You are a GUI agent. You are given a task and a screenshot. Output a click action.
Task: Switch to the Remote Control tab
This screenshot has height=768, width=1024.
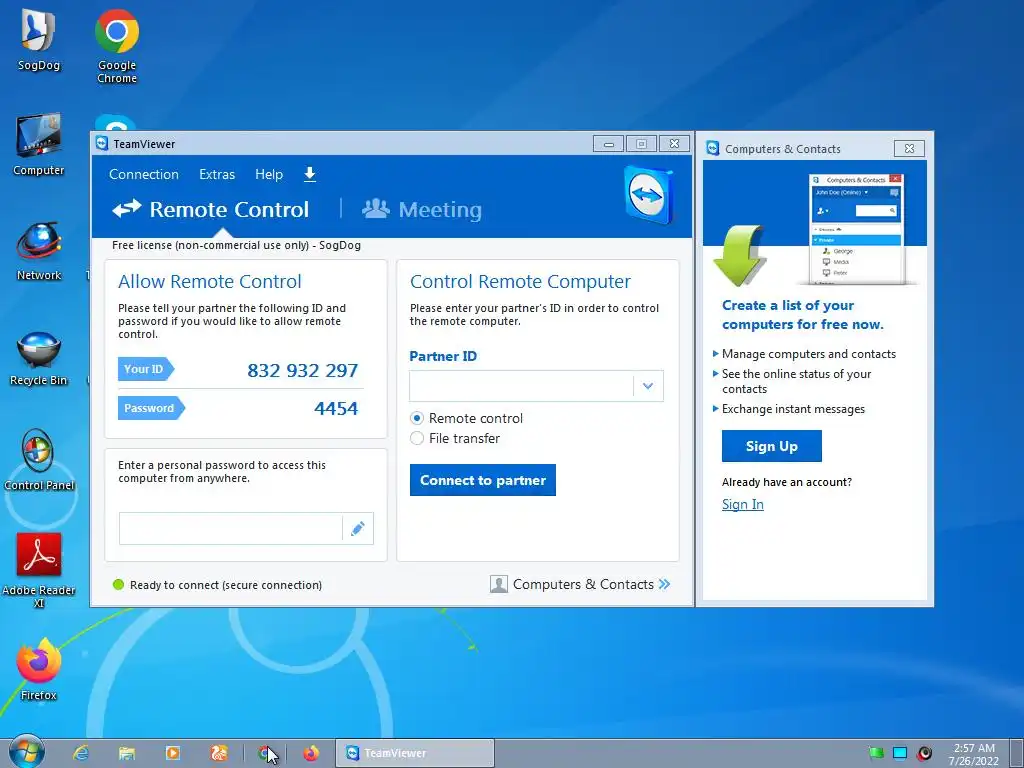click(x=210, y=210)
